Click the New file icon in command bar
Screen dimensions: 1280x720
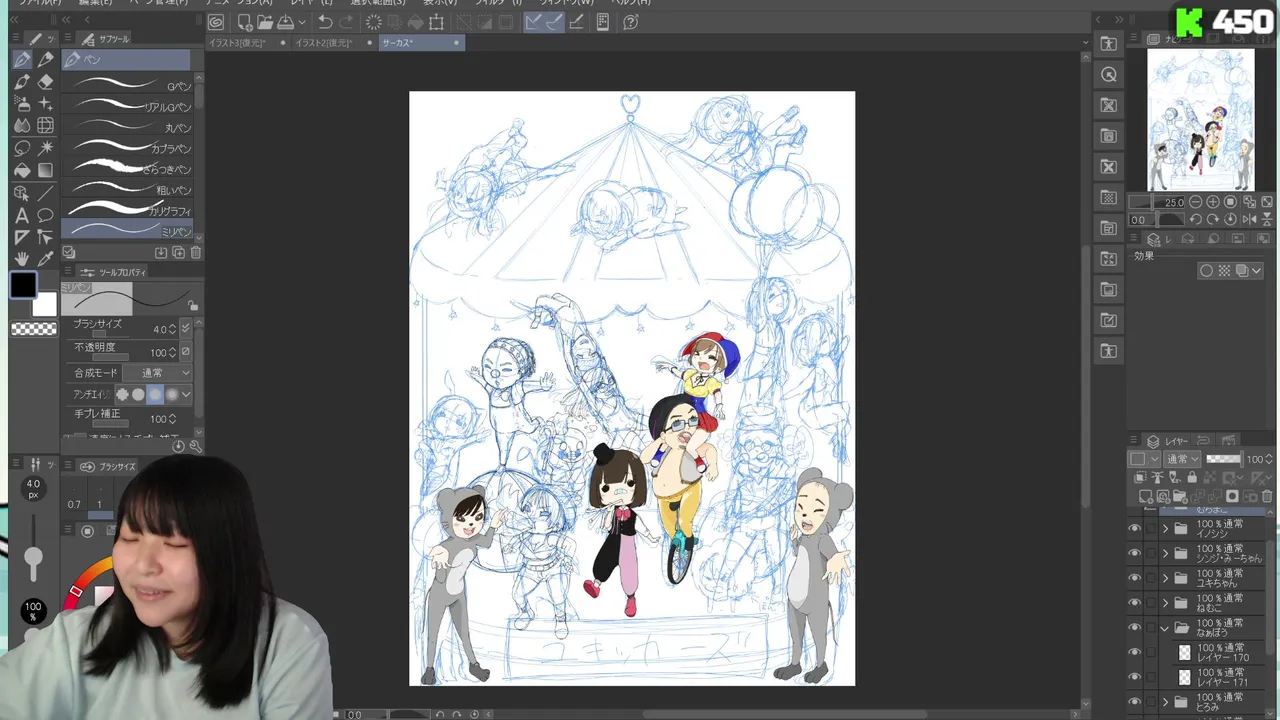pos(244,22)
